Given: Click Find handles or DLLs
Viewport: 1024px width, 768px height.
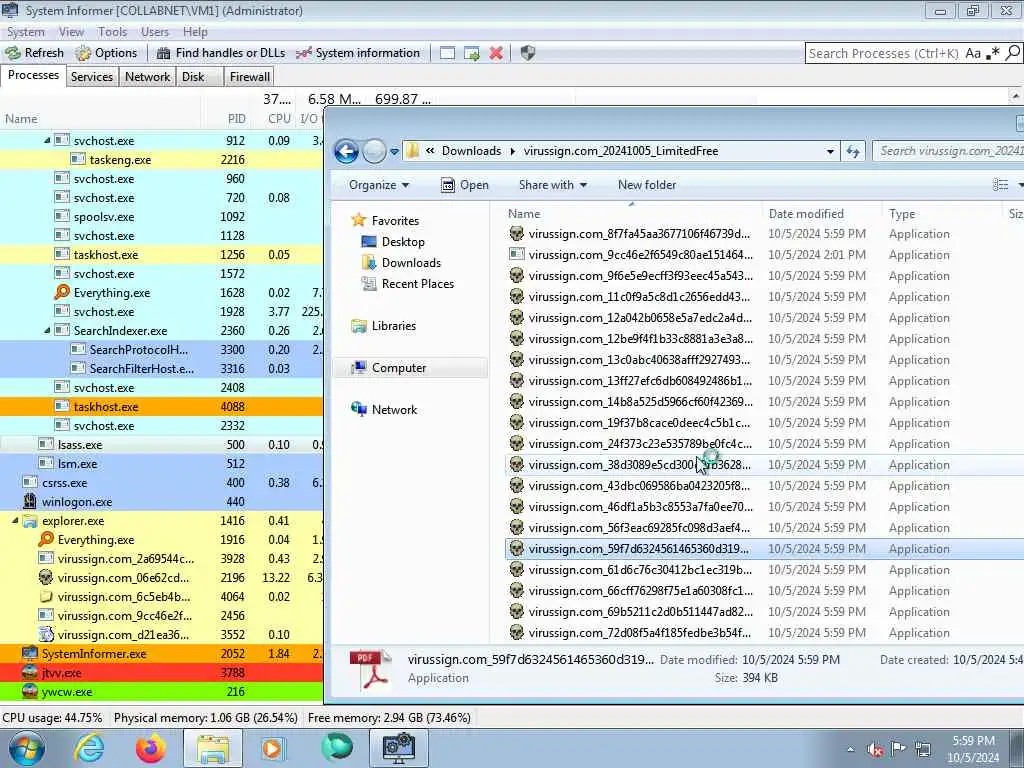Looking at the screenshot, I should [x=221, y=53].
